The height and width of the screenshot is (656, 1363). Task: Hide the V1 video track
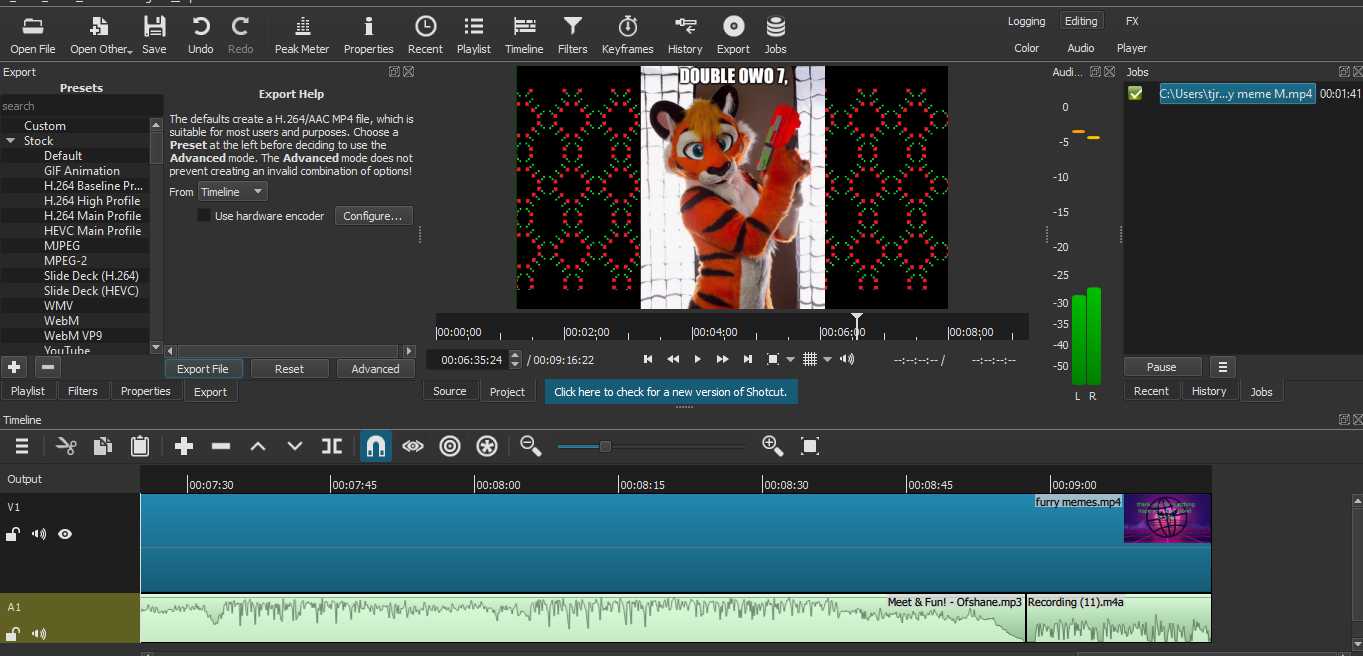(65, 534)
